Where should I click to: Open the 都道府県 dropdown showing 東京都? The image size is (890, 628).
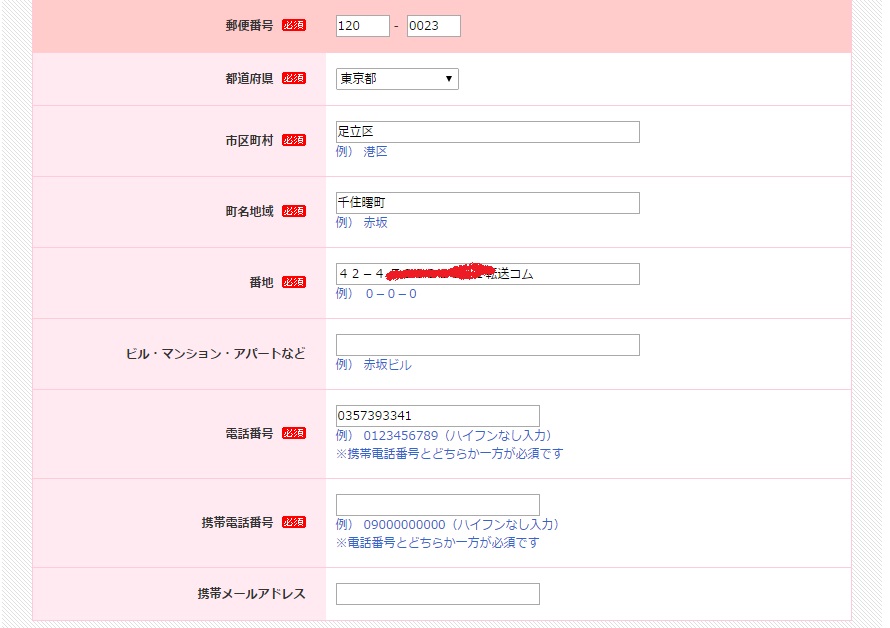[397, 79]
